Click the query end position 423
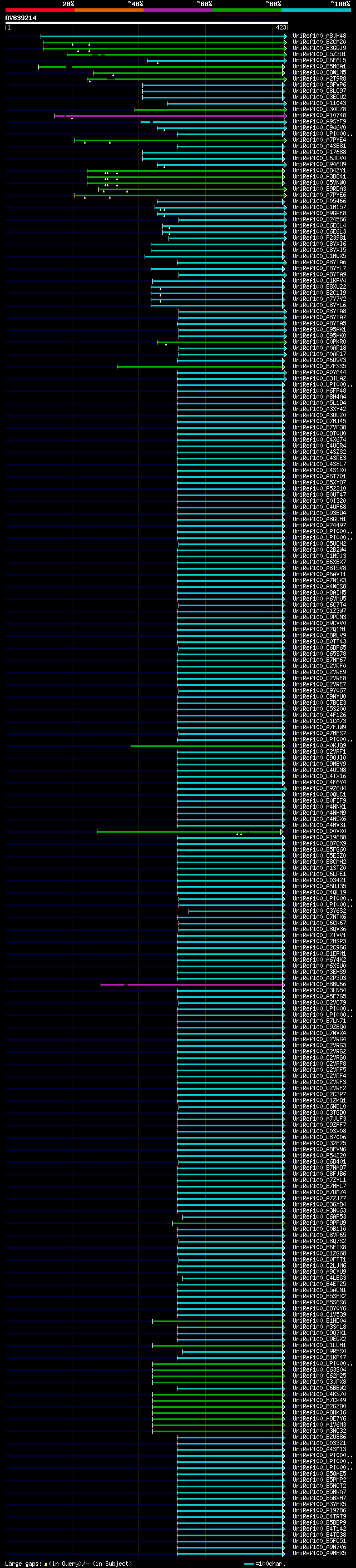356x1568 pixels. 280,27
